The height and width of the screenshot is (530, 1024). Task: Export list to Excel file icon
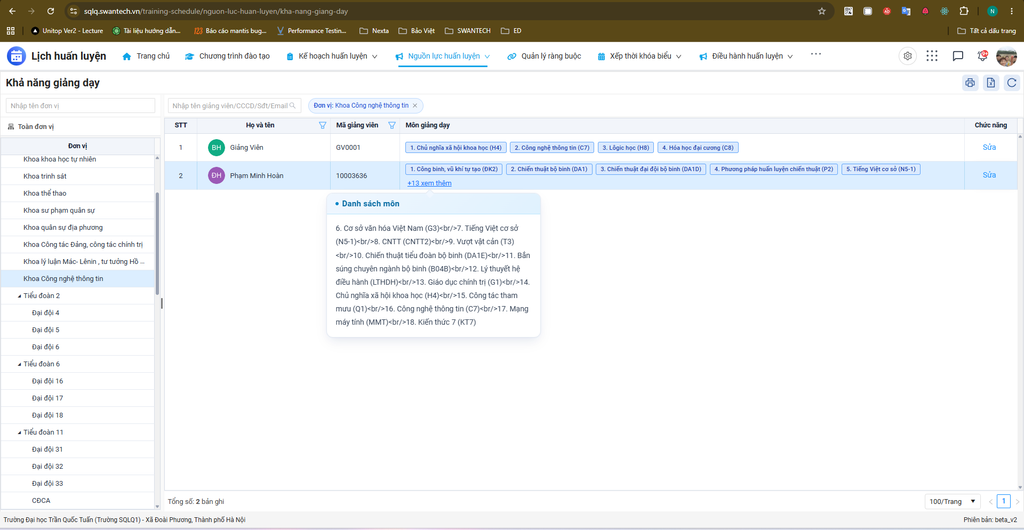pyautogui.click(x=991, y=83)
